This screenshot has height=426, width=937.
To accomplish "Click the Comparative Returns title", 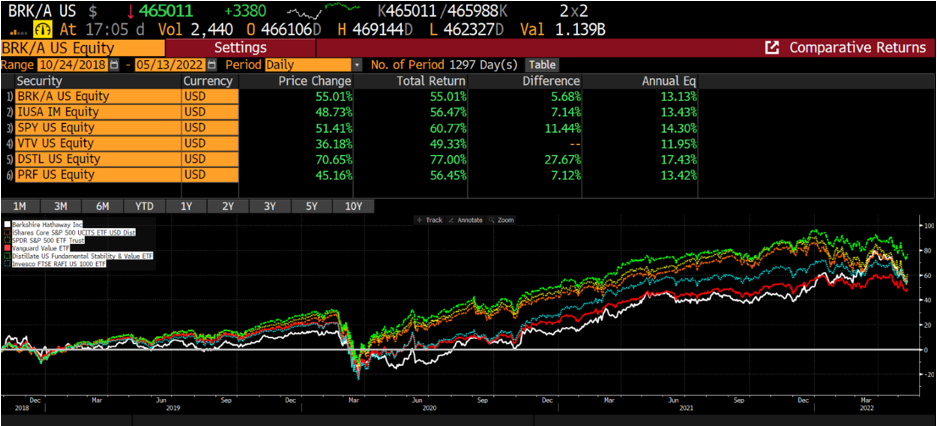I will click(x=858, y=48).
